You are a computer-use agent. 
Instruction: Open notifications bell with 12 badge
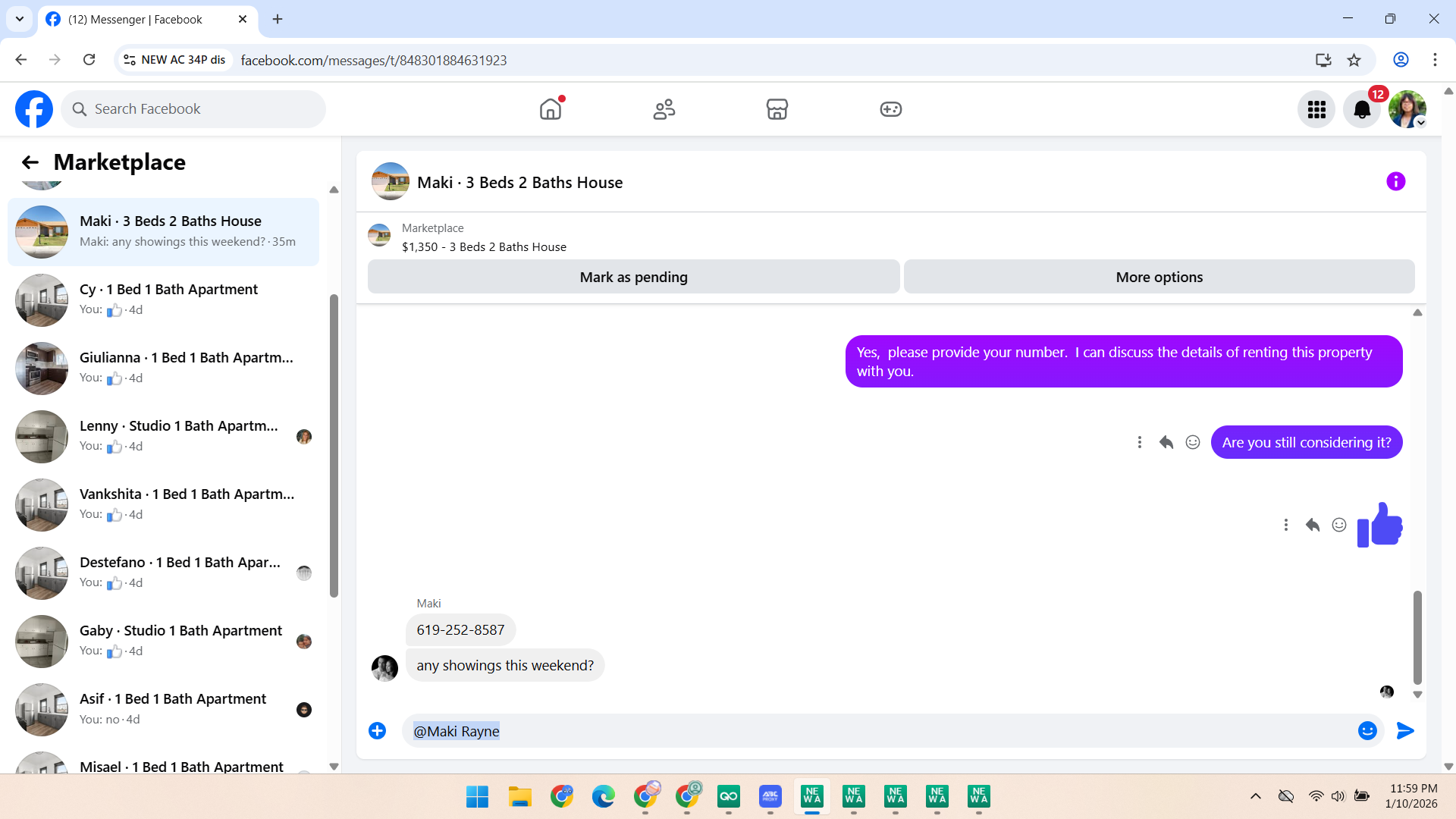pyautogui.click(x=1362, y=110)
